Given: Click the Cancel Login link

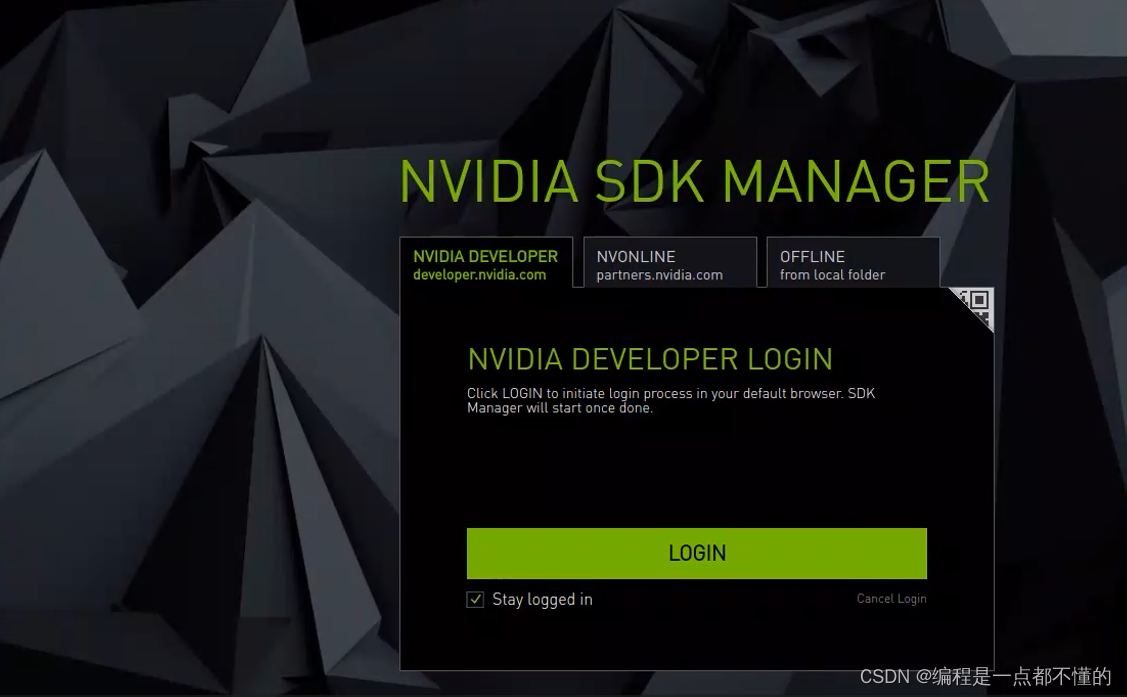Looking at the screenshot, I should coord(891,599).
